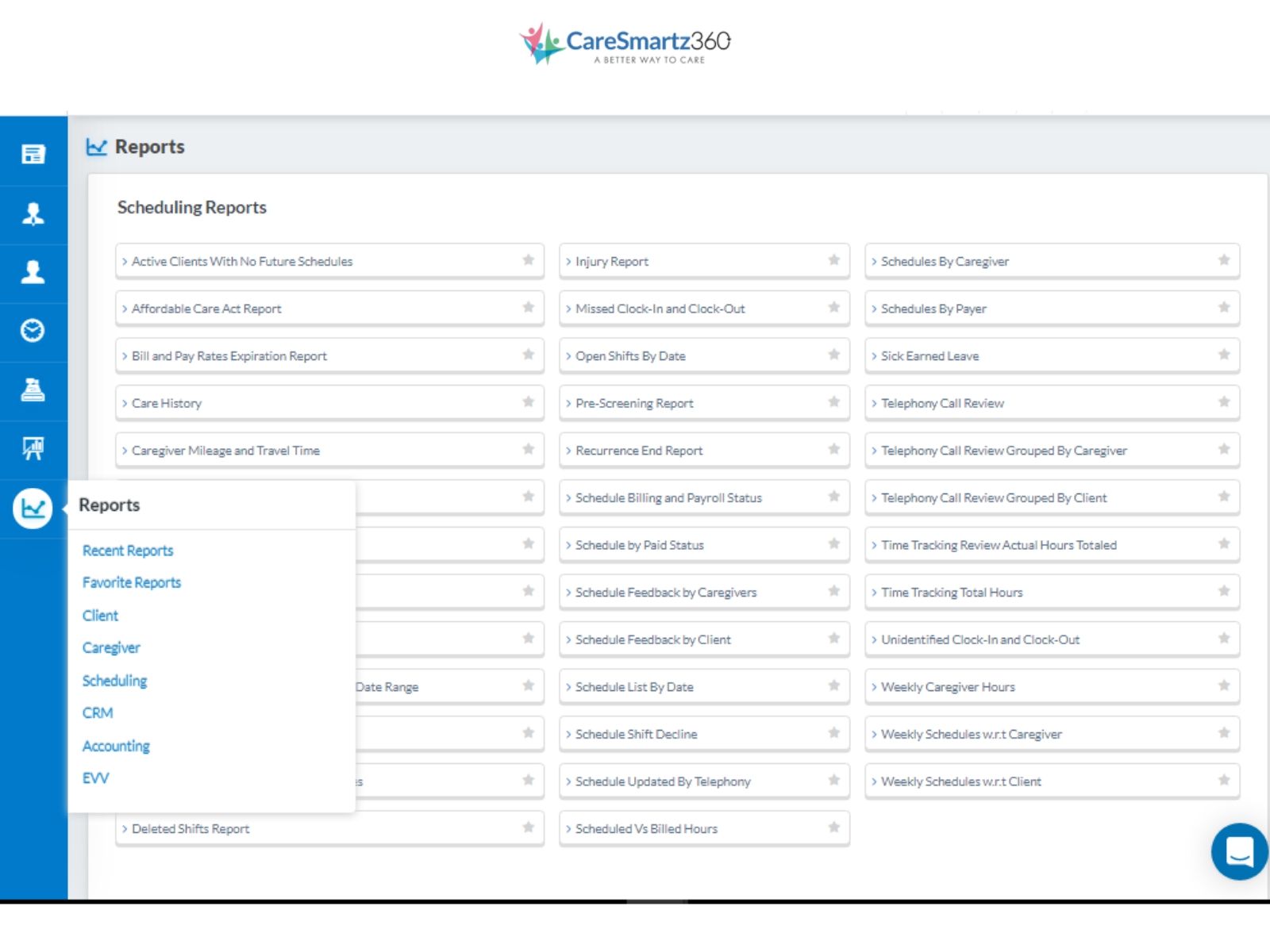Star Bill and Pay Rates Expiration Report
Image resolution: width=1270 pixels, height=952 pixels.
coord(529,355)
